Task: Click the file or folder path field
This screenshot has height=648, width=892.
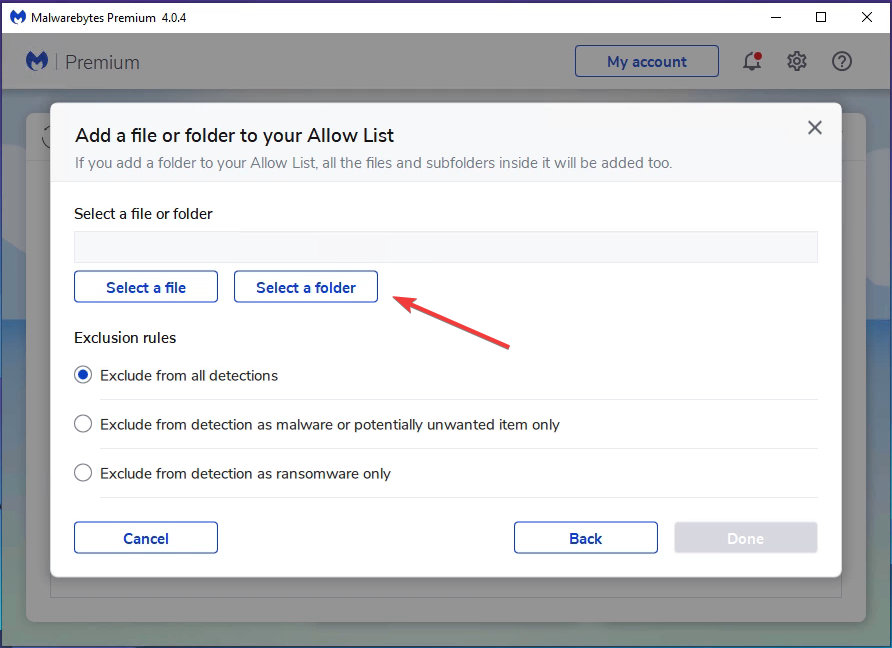Action: click(x=445, y=247)
